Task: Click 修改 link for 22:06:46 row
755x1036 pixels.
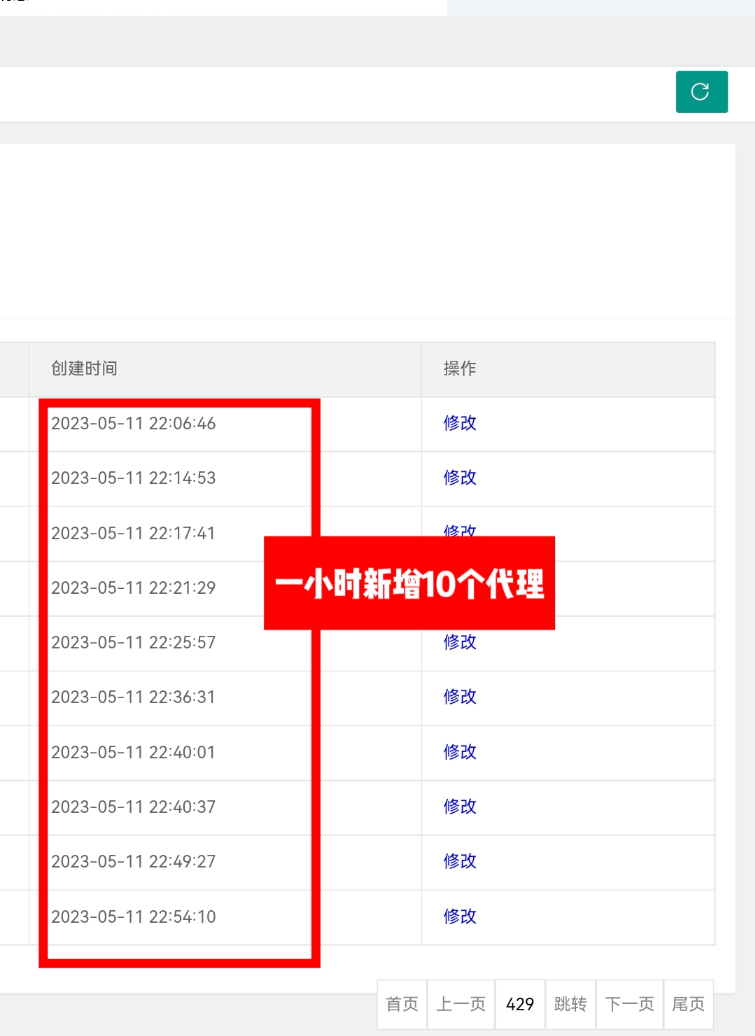Action: [460, 423]
